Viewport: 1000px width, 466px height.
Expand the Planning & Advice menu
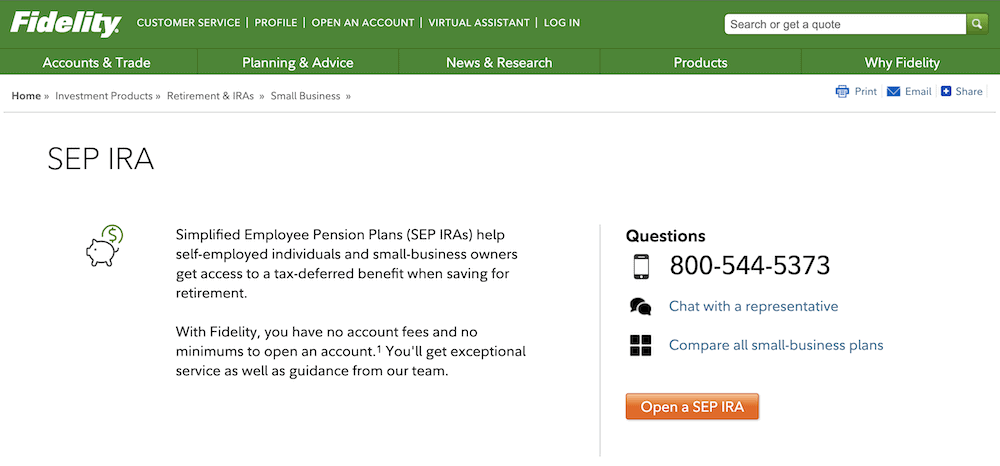(298, 62)
